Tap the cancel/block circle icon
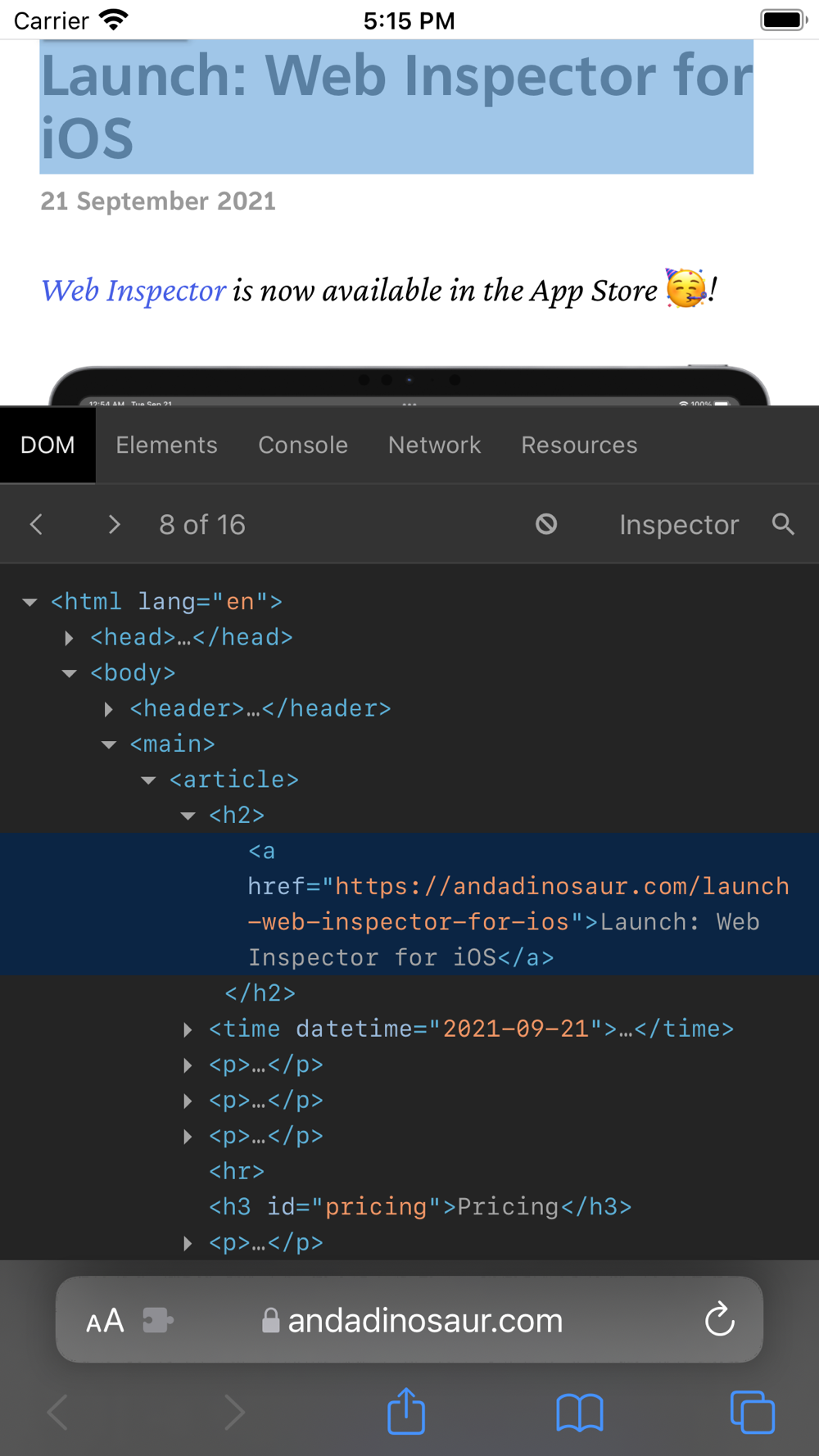The image size is (819, 1456). click(x=546, y=524)
